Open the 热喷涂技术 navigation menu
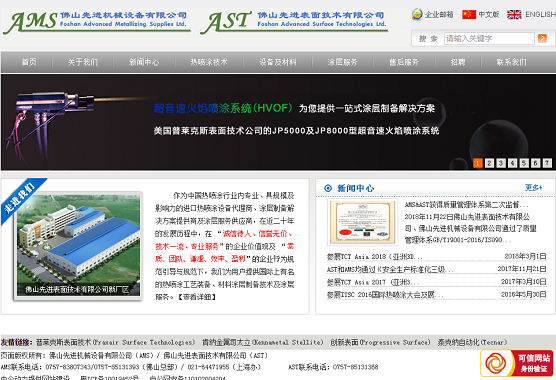Image resolution: width=556 pixels, height=380 pixels. pos(209,62)
